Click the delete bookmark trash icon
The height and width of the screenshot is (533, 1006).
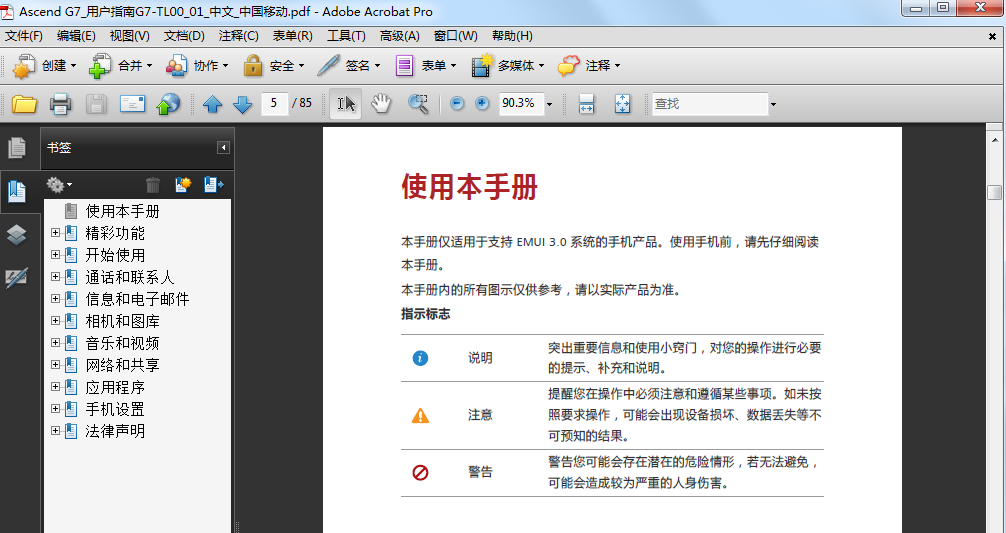coord(153,185)
